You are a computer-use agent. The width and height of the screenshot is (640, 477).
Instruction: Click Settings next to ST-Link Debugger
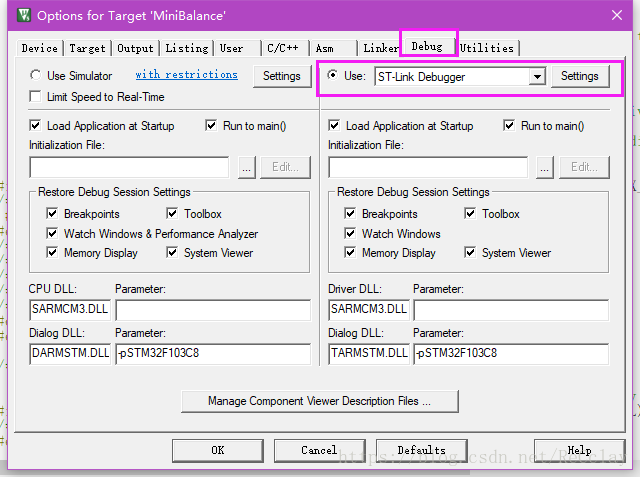pos(579,76)
